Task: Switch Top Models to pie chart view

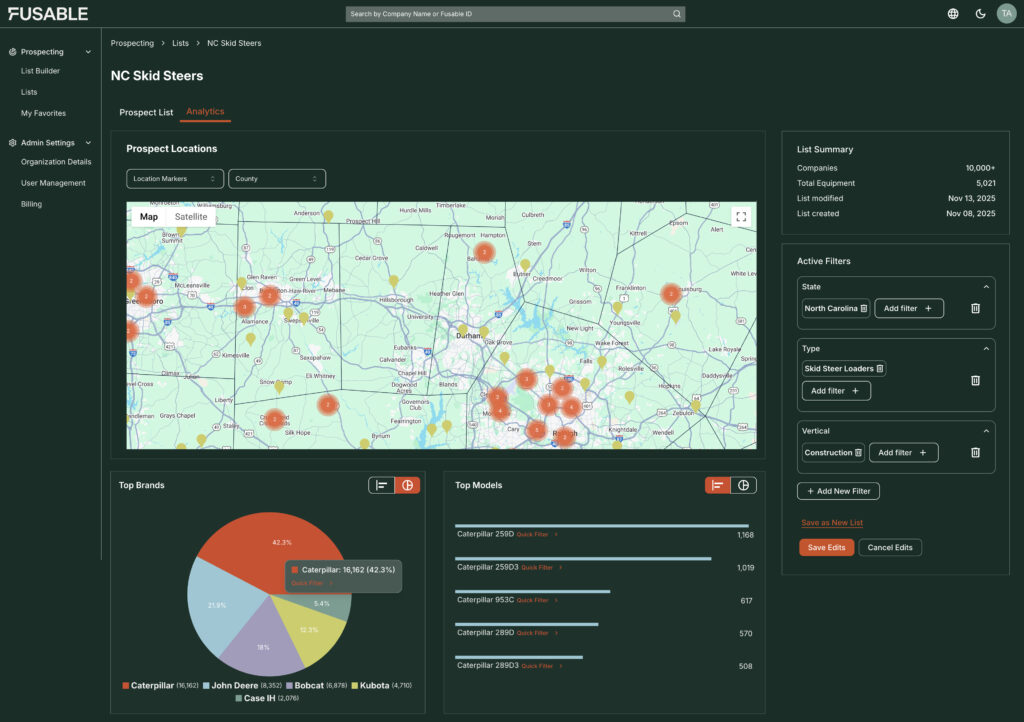Action: click(743, 485)
